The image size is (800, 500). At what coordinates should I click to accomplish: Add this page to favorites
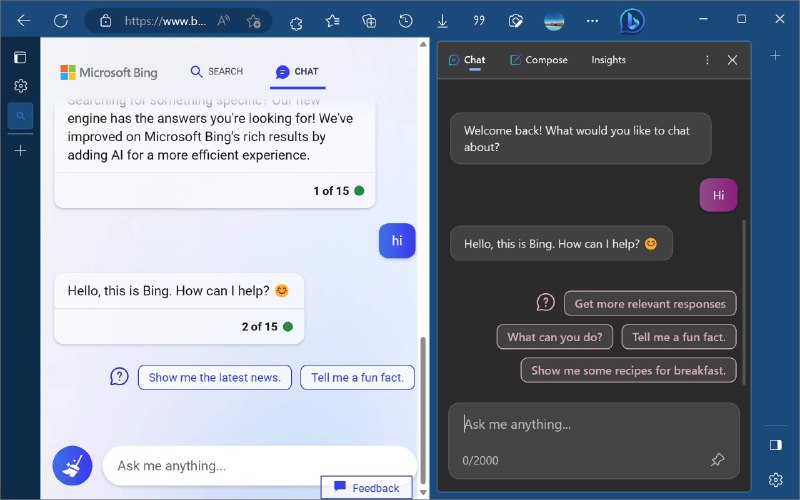coord(254,21)
